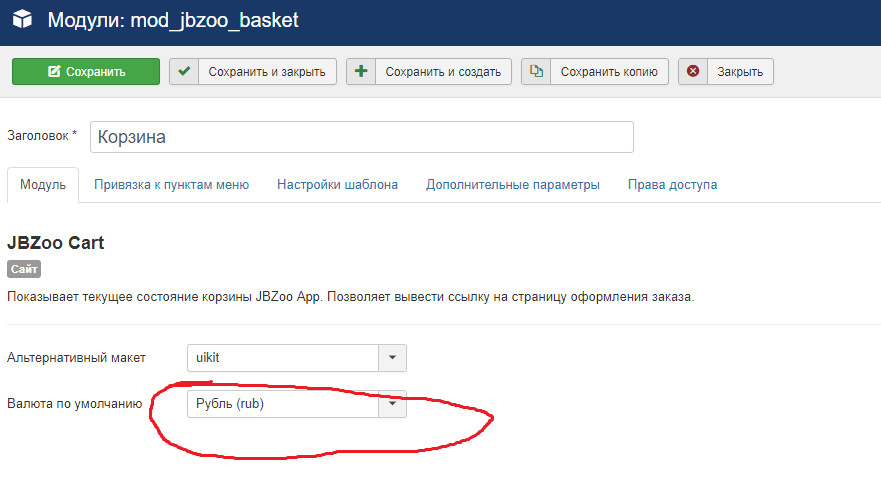Click the JBZoo Cart heading
This screenshot has height=502, width=881.
click(56, 242)
